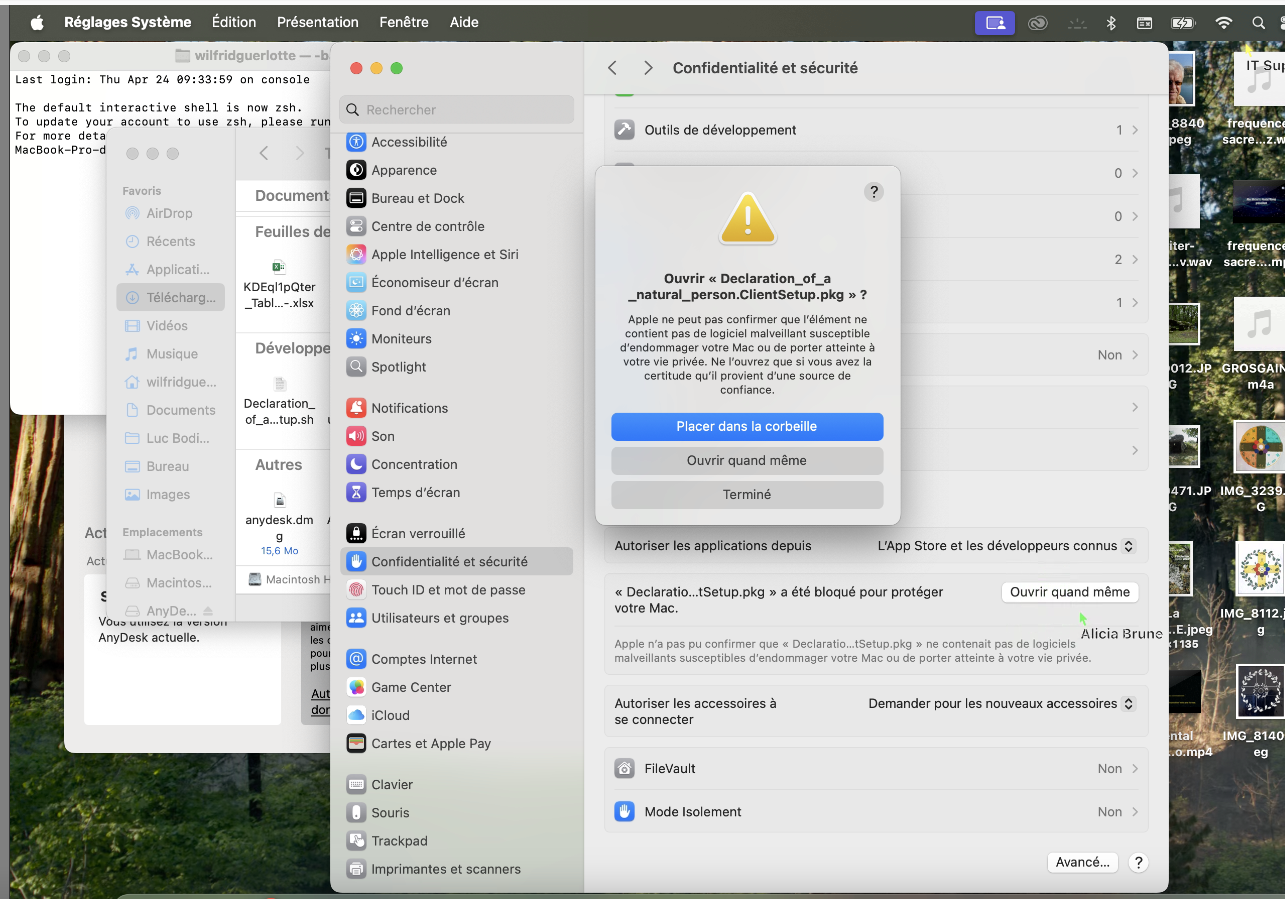Open the Présentation menu

click(x=317, y=22)
